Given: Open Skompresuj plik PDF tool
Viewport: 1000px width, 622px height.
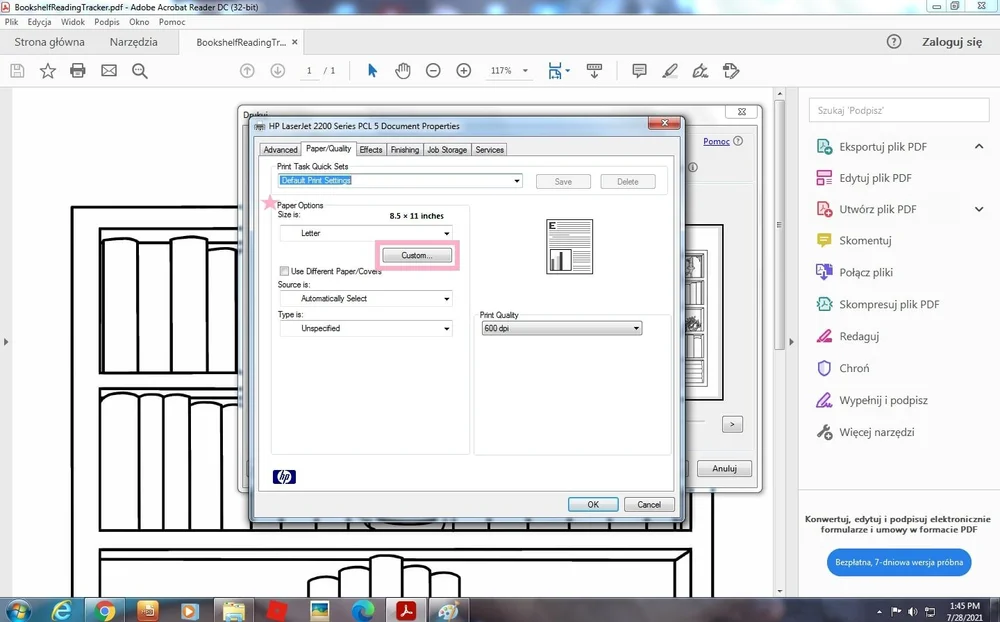Looking at the screenshot, I should pyautogui.click(x=889, y=304).
